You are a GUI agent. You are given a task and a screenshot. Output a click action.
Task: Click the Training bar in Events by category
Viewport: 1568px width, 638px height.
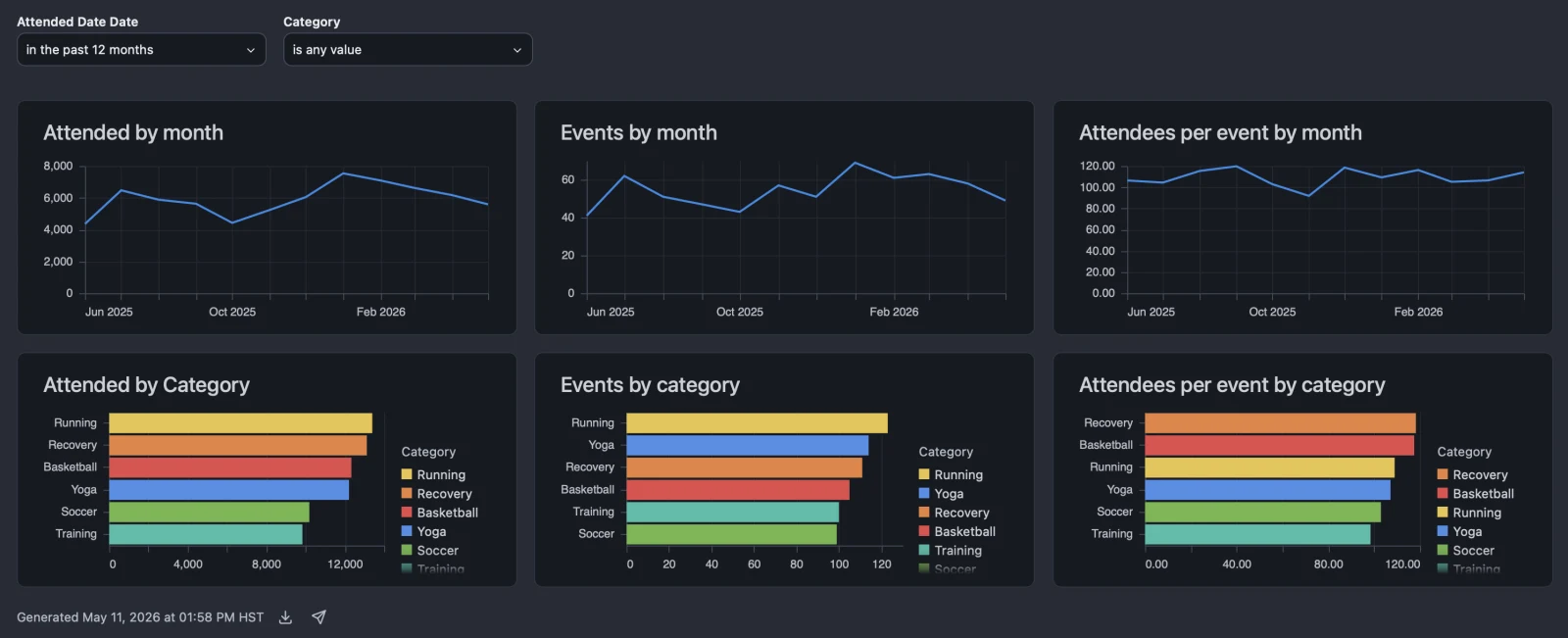tap(733, 512)
